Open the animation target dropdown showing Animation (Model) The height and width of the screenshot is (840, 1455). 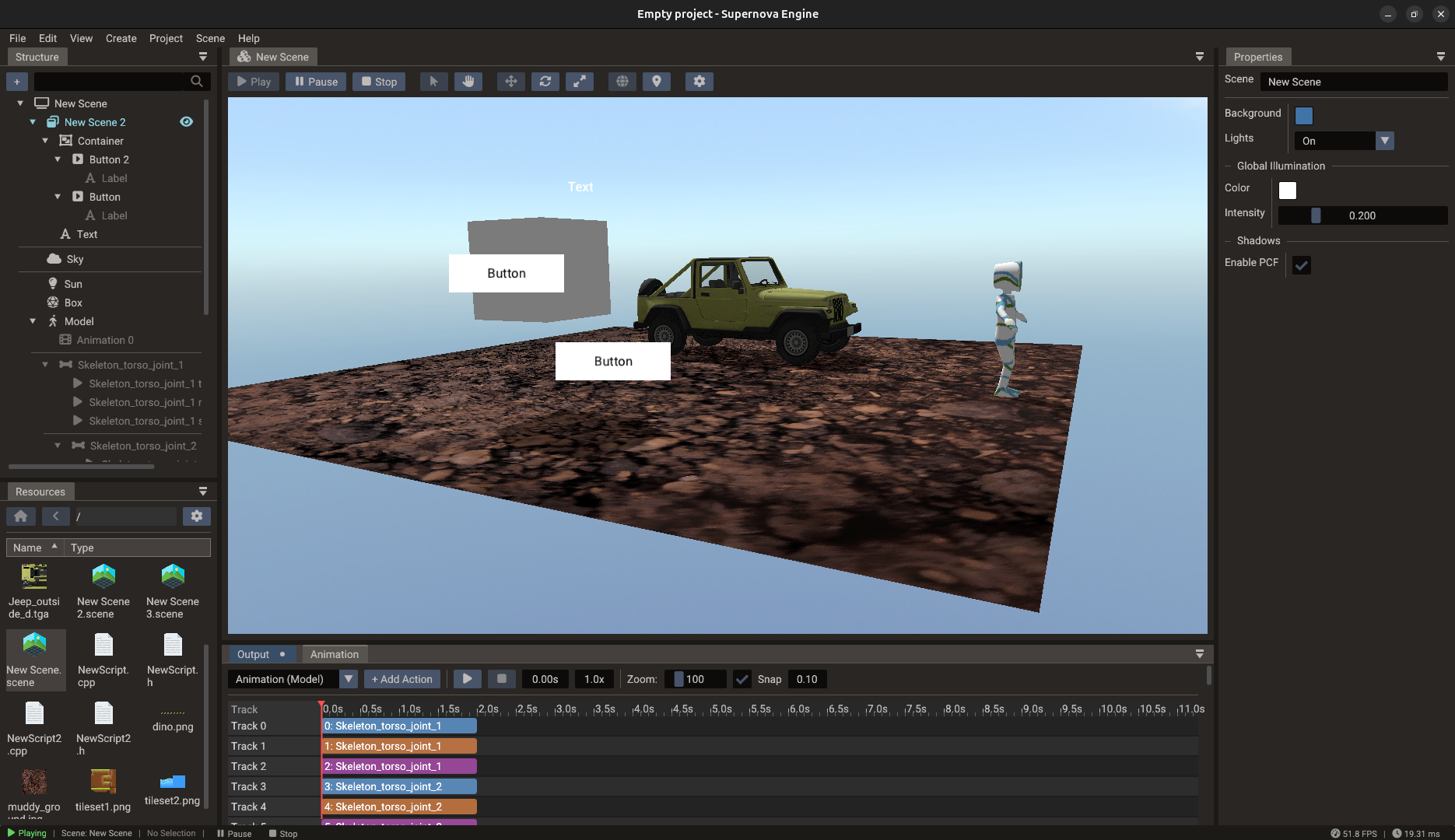(348, 679)
